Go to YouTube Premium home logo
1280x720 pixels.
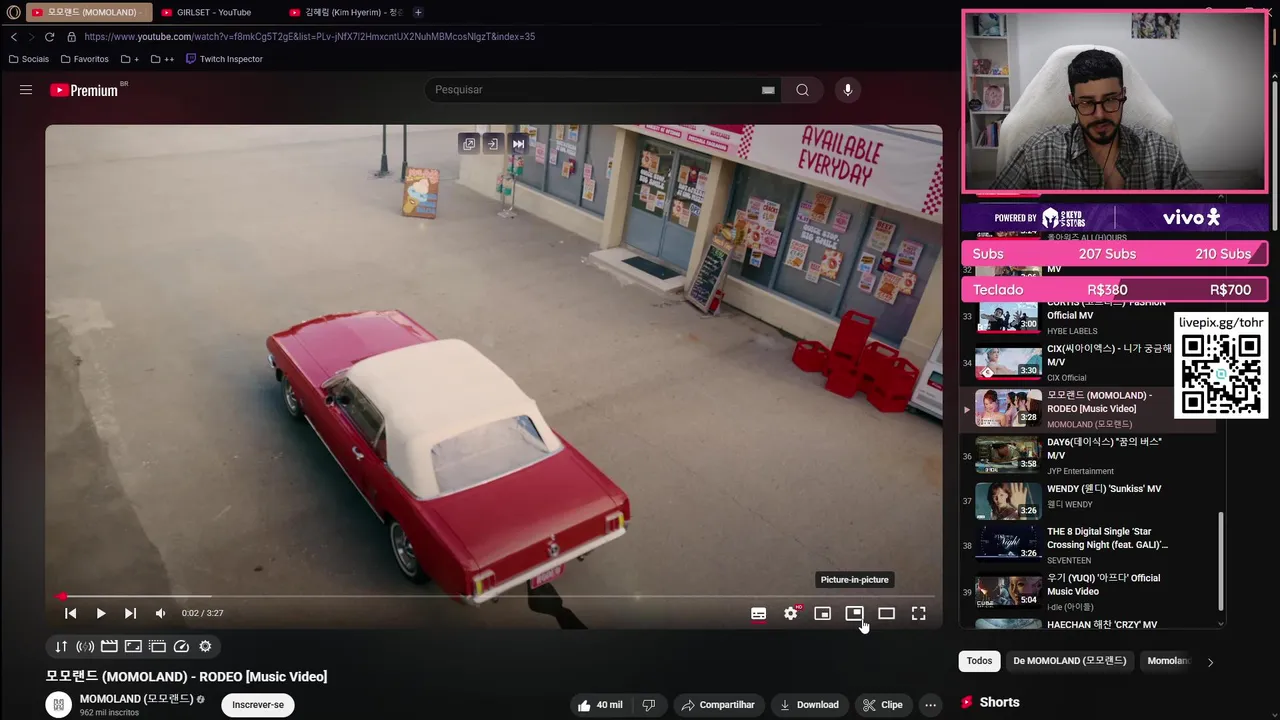coord(84,90)
